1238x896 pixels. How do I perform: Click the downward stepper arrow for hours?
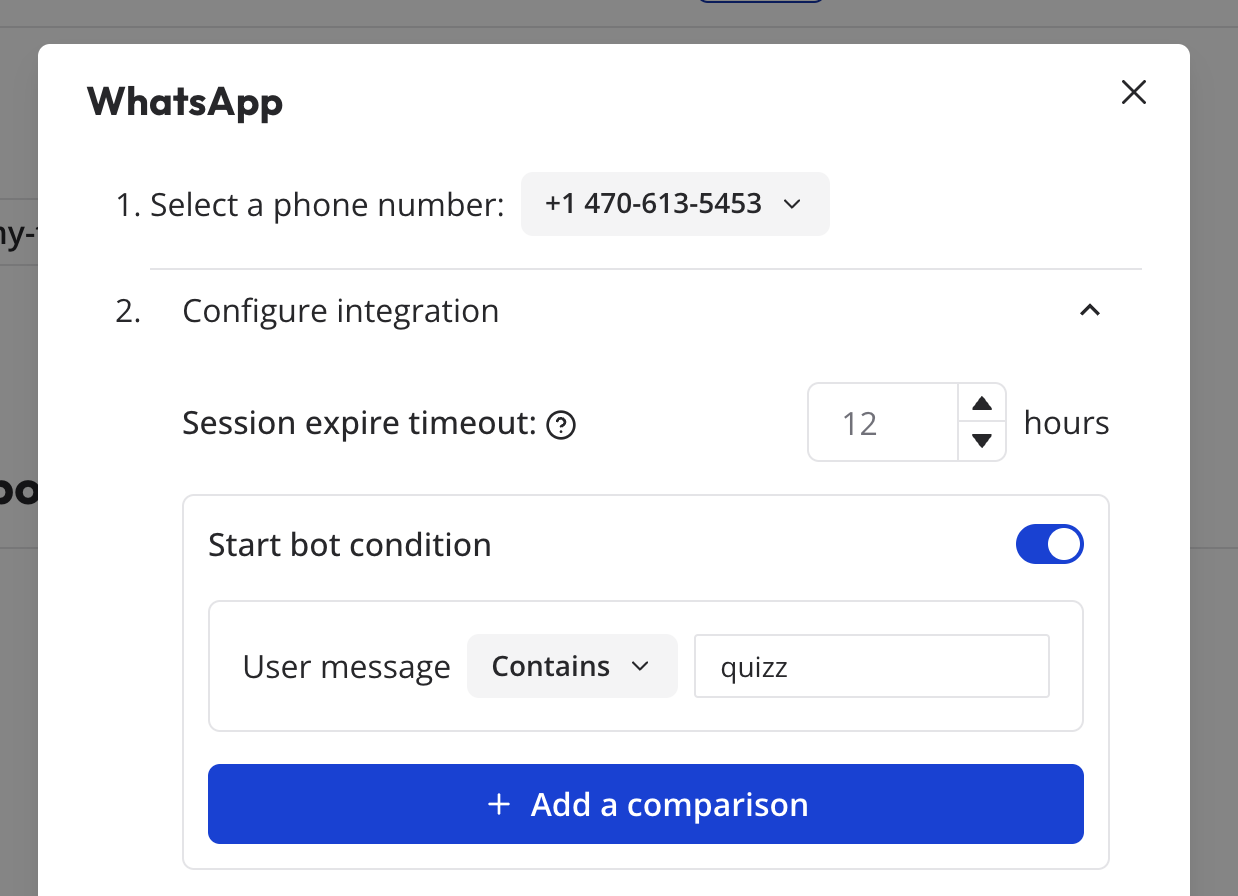pyautogui.click(x=982, y=441)
